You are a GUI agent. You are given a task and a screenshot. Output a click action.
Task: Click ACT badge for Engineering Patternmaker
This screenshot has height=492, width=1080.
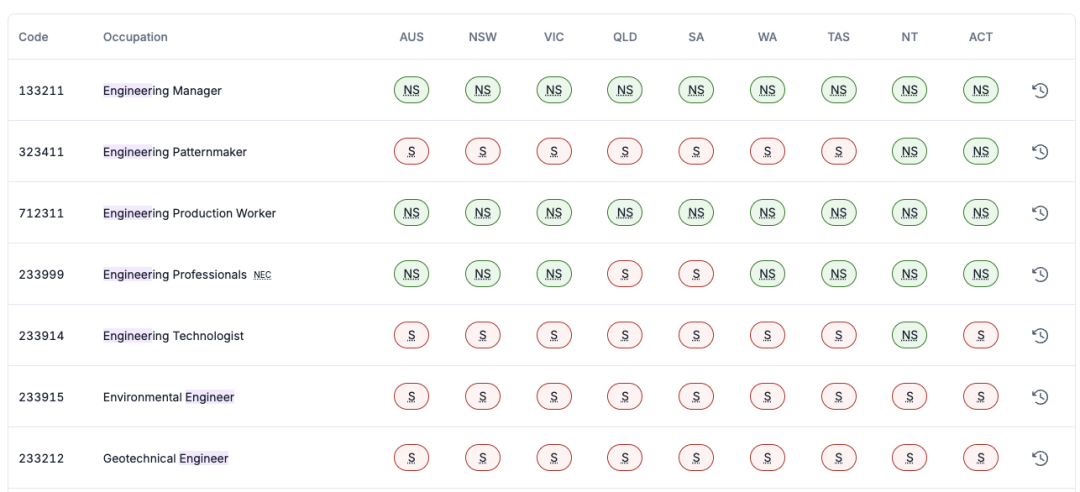[x=980, y=152]
